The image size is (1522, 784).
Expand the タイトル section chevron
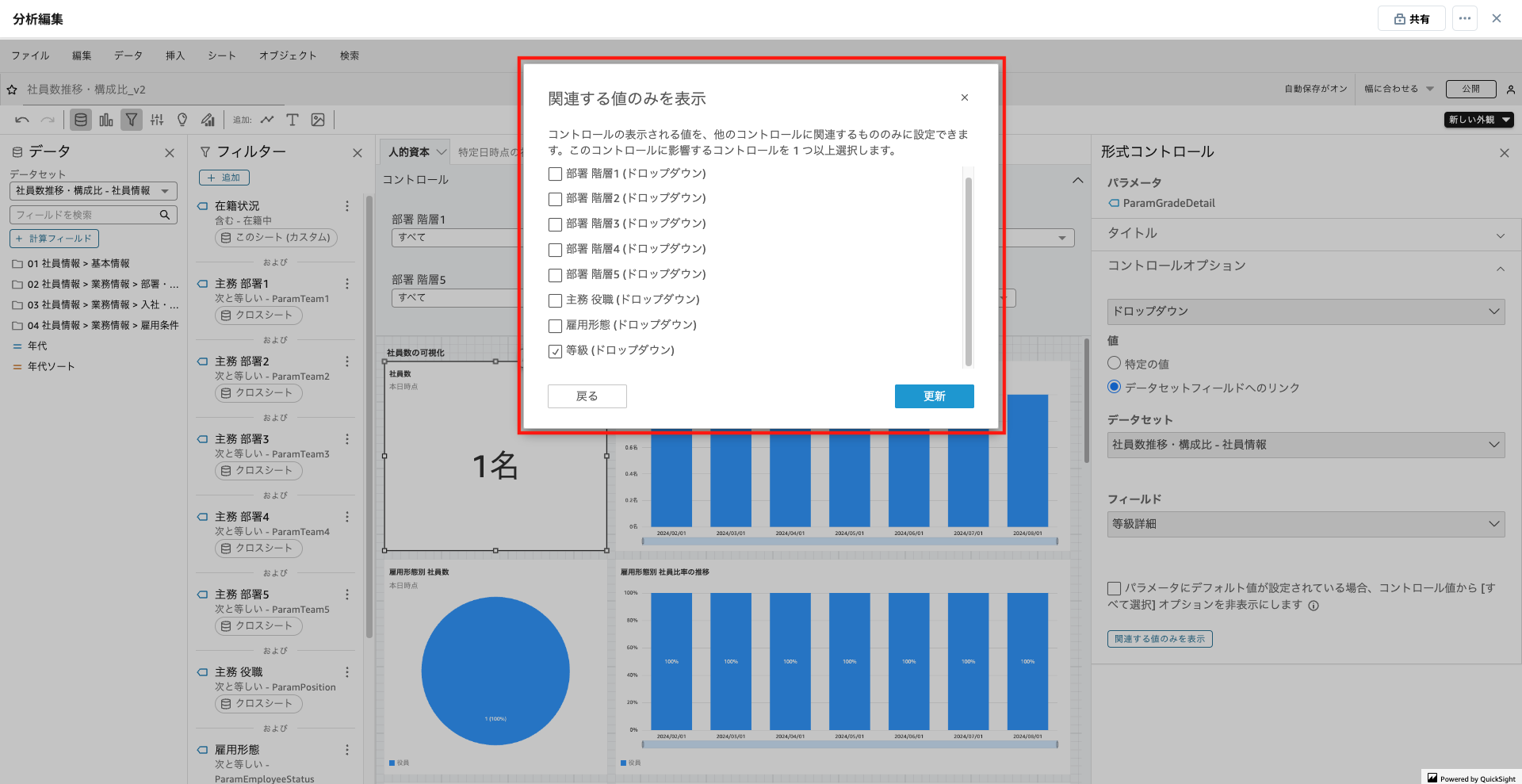coord(1502,235)
